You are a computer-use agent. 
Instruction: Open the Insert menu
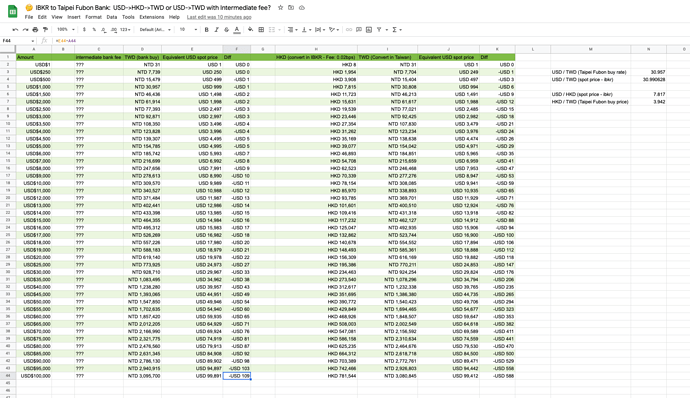(x=74, y=17)
